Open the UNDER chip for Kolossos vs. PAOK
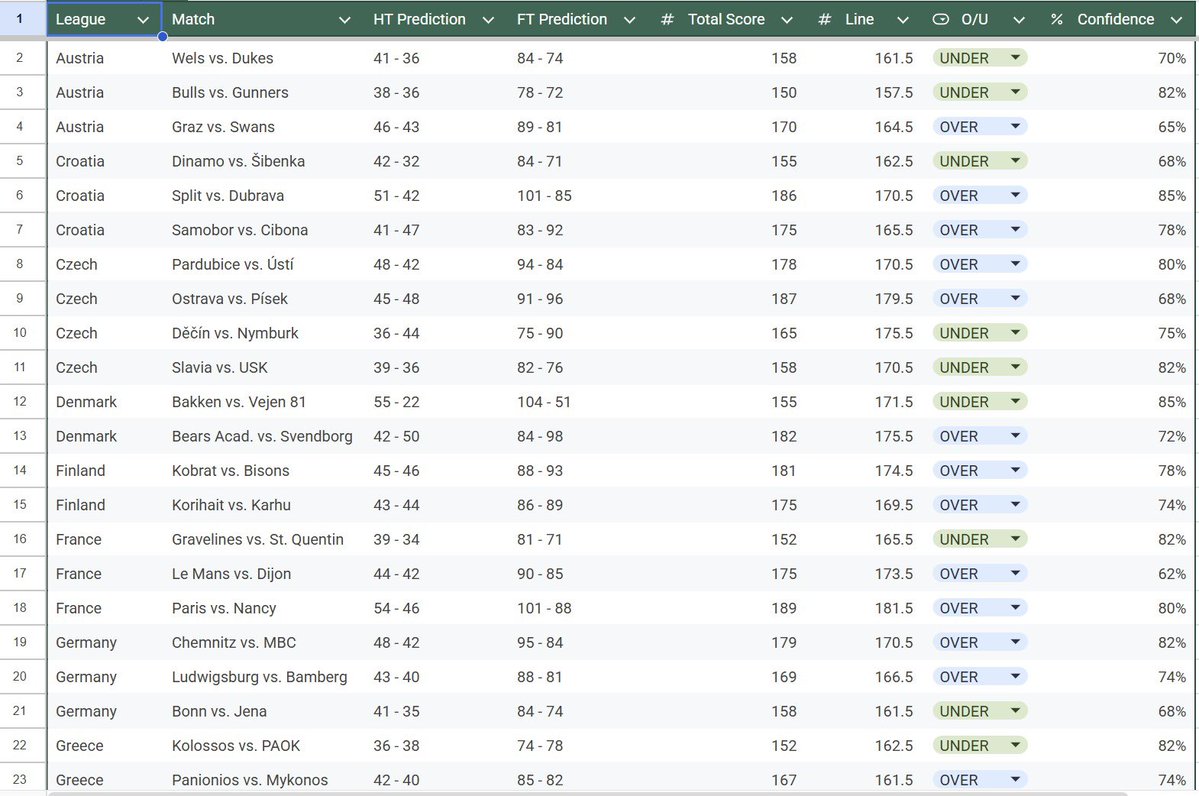This screenshot has width=1199, height=796. click(980, 746)
